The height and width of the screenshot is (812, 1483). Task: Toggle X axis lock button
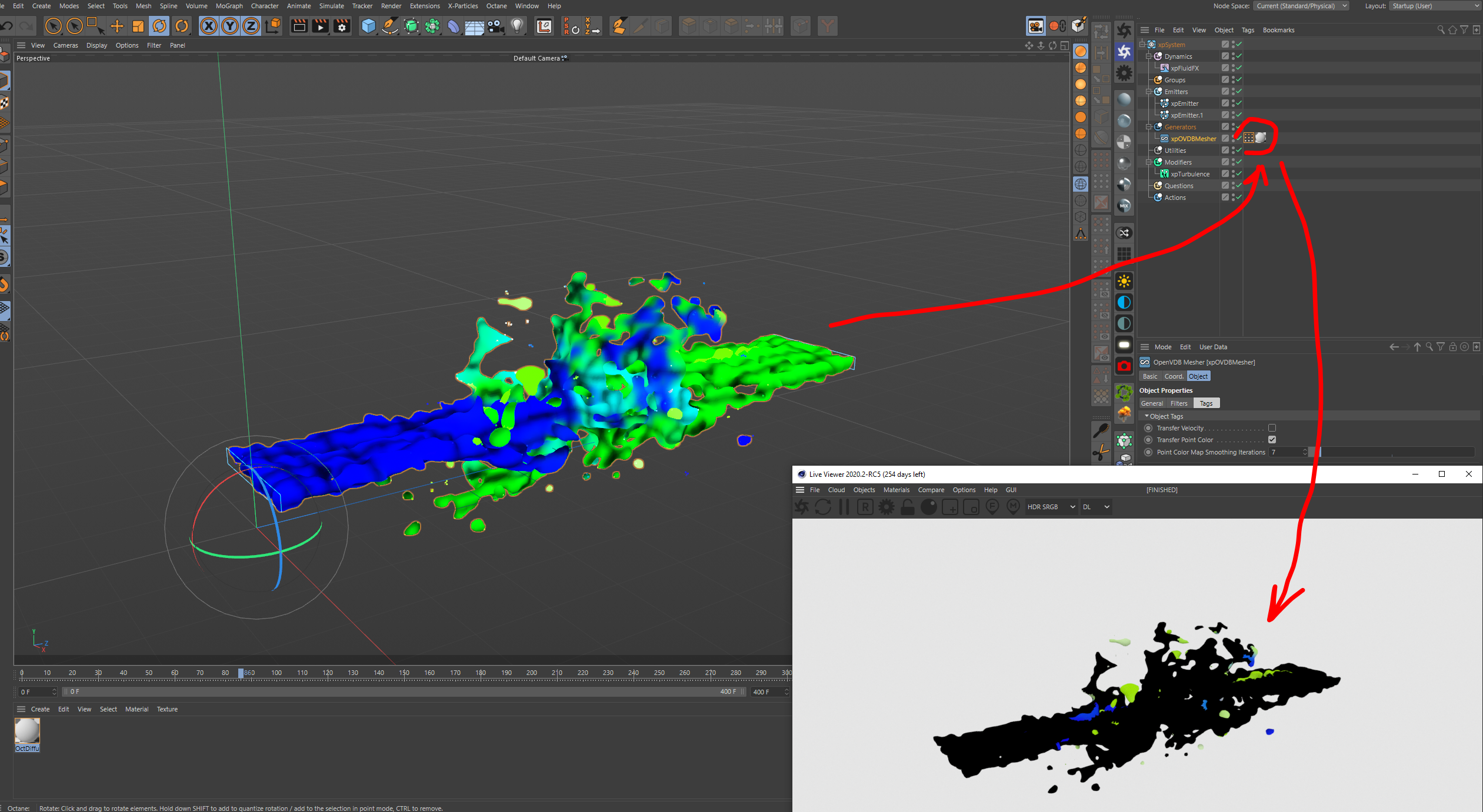click(x=208, y=26)
